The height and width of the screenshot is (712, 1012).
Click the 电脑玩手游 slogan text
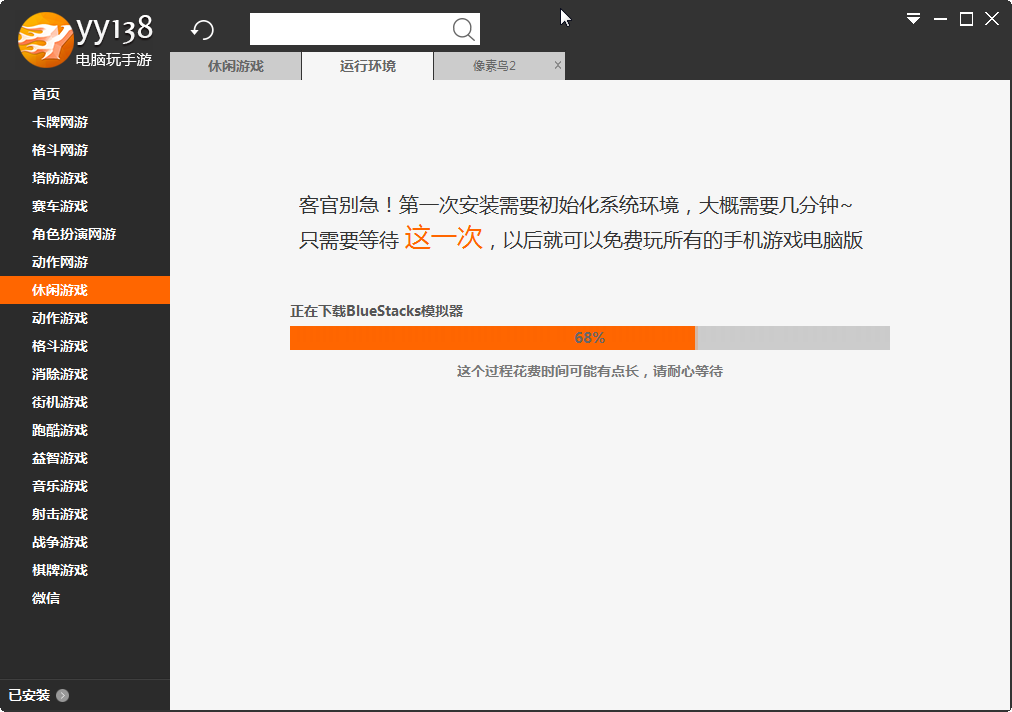[114, 59]
